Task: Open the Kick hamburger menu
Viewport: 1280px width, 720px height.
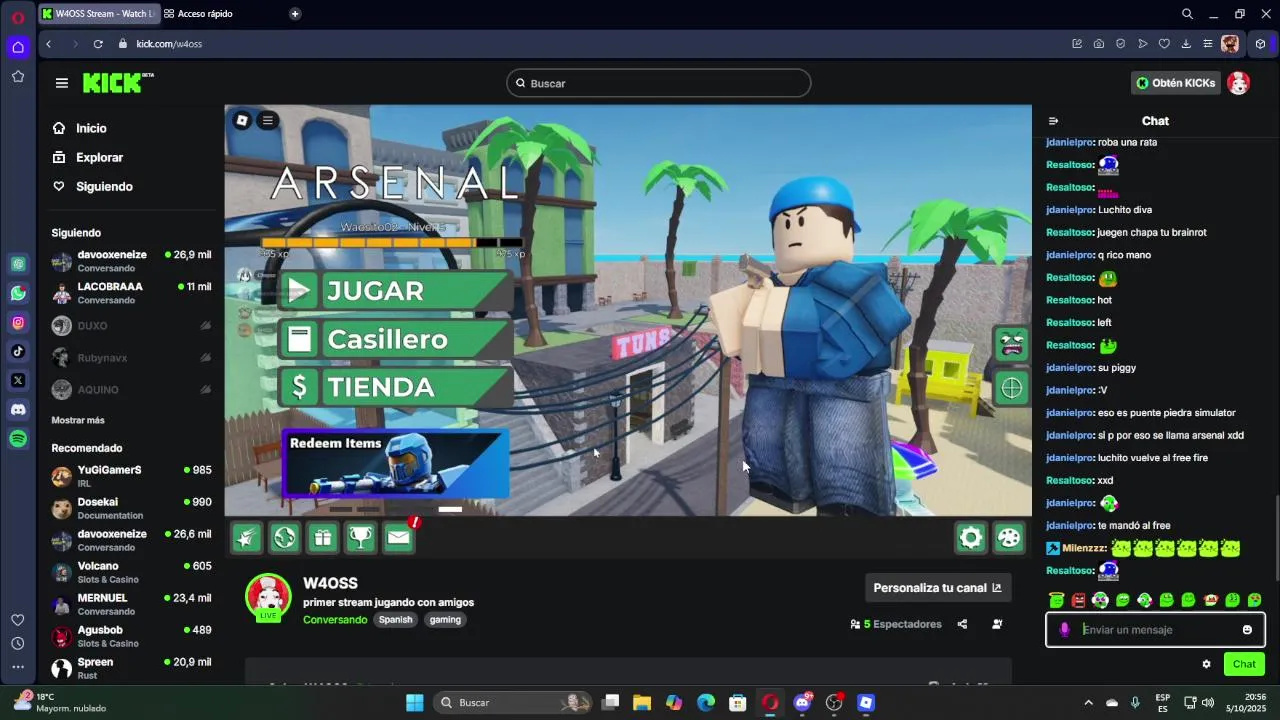Action: click(x=62, y=83)
